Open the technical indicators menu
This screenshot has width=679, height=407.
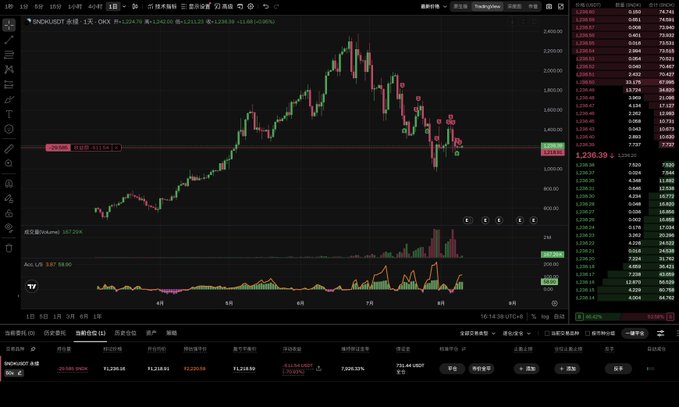pos(162,6)
